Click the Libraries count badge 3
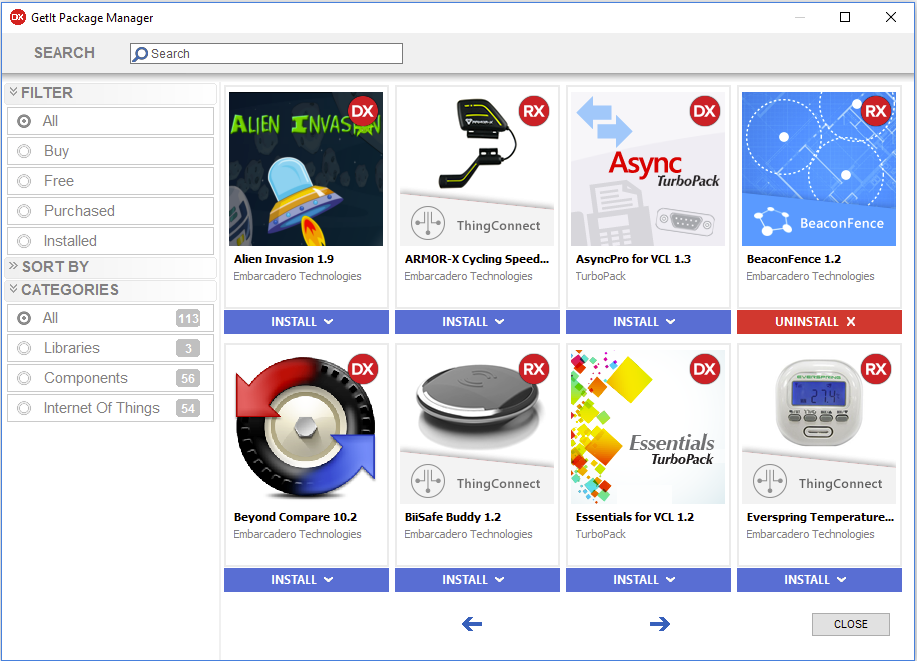 [x=188, y=348]
